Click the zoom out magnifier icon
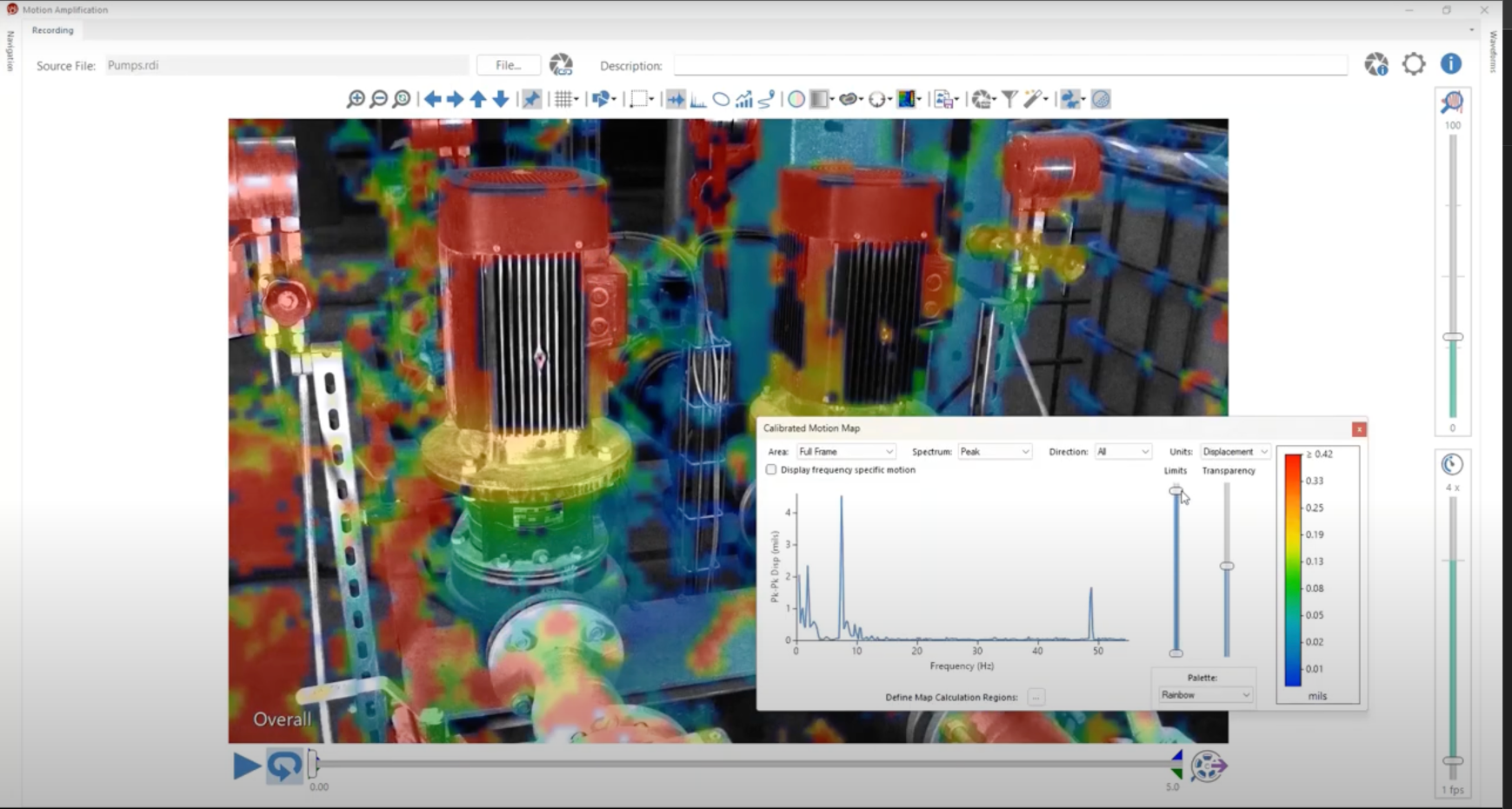Viewport: 1512px width, 809px height. coord(378,99)
